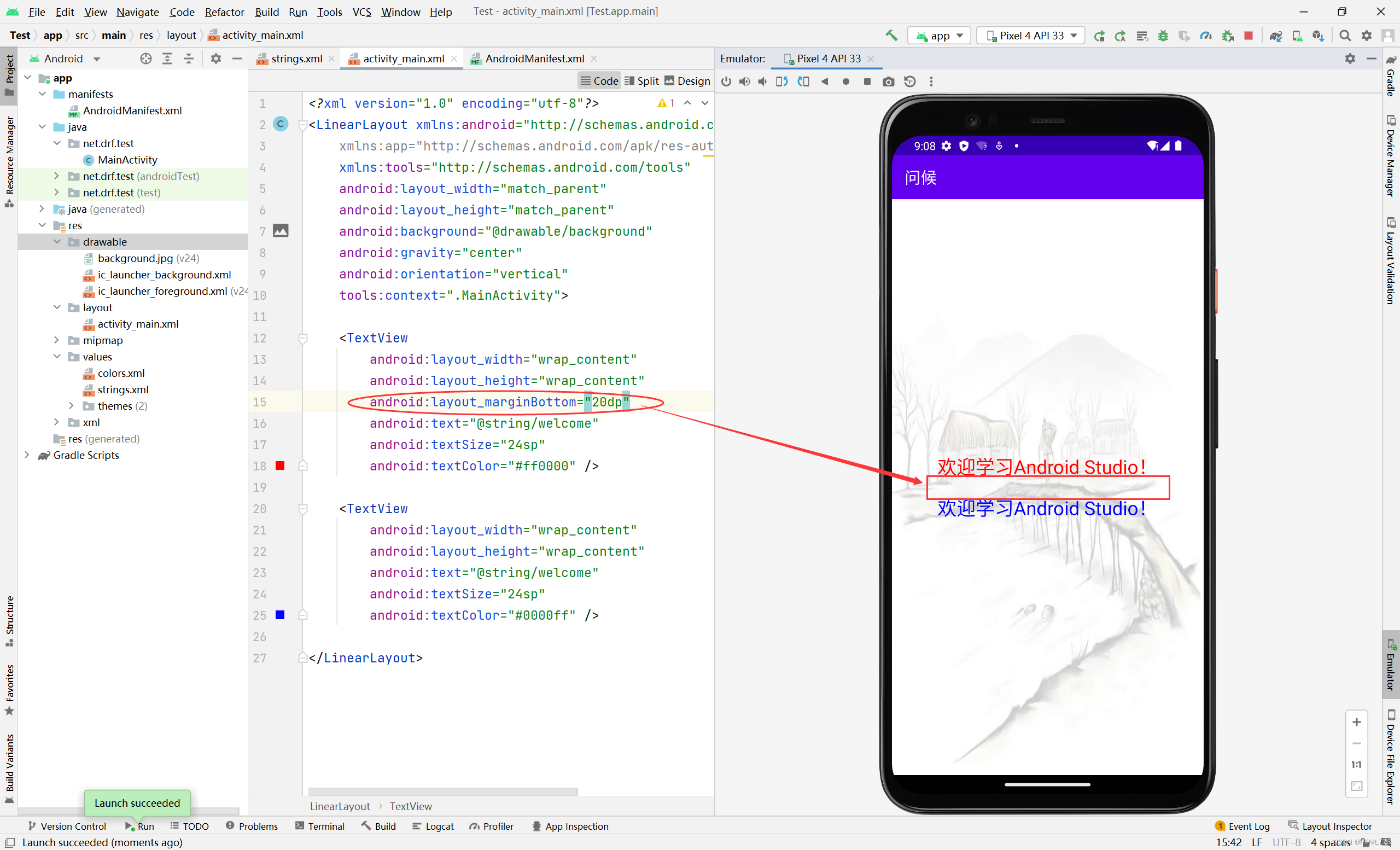Open the app run configuration dropdown

point(938,36)
